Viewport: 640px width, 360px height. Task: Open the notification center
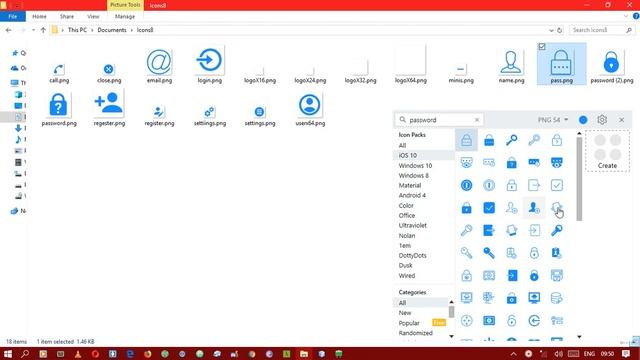[626, 353]
